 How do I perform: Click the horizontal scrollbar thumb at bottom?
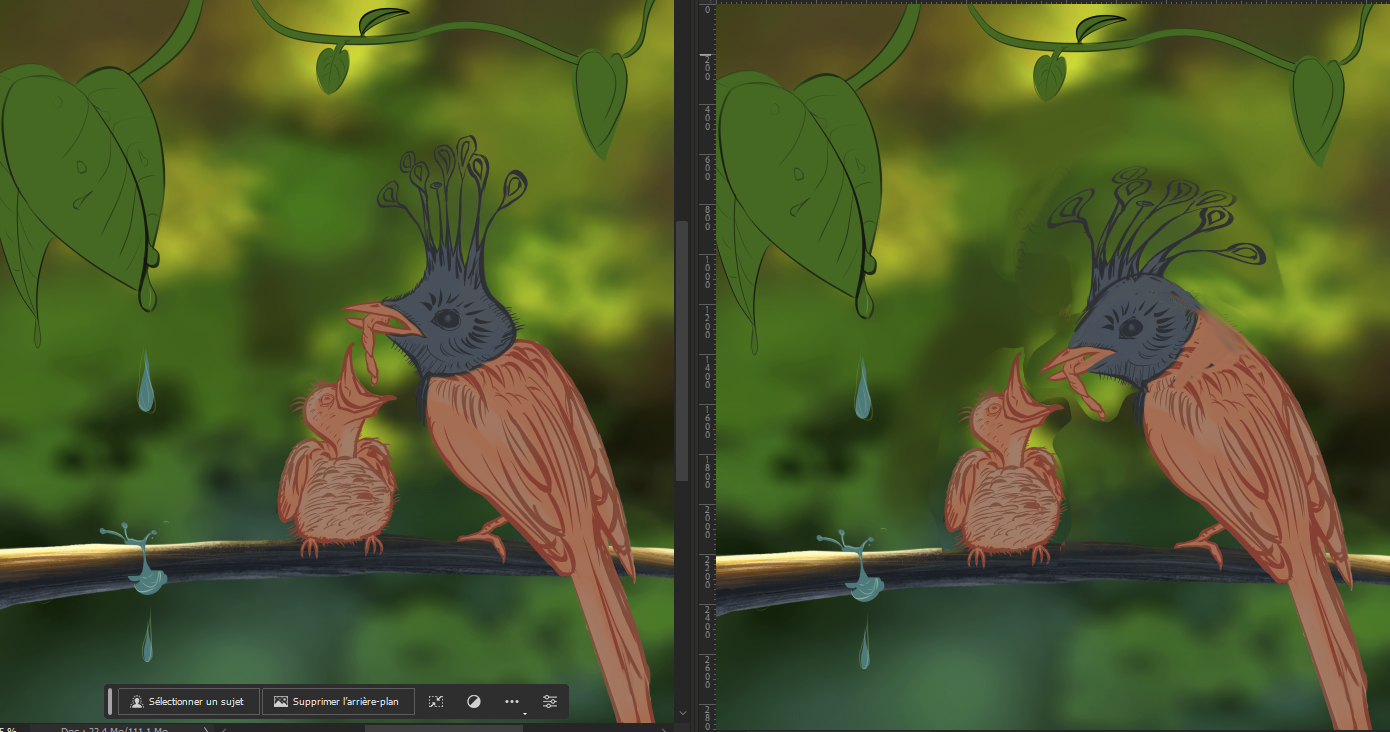440,728
